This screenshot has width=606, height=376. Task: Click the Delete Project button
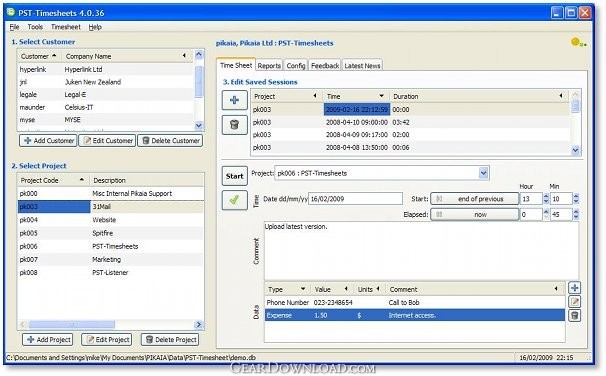coord(170,340)
